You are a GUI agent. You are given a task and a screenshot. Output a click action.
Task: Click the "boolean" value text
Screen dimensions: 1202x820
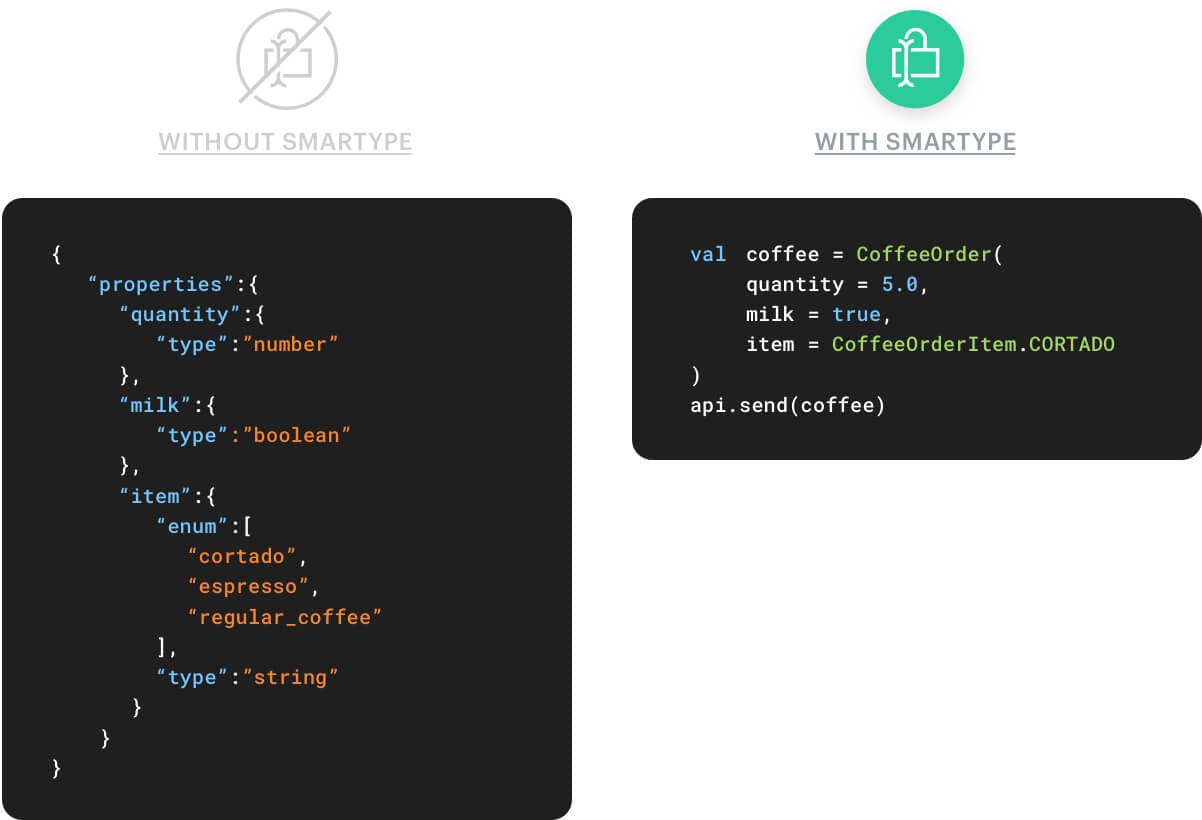(296, 435)
